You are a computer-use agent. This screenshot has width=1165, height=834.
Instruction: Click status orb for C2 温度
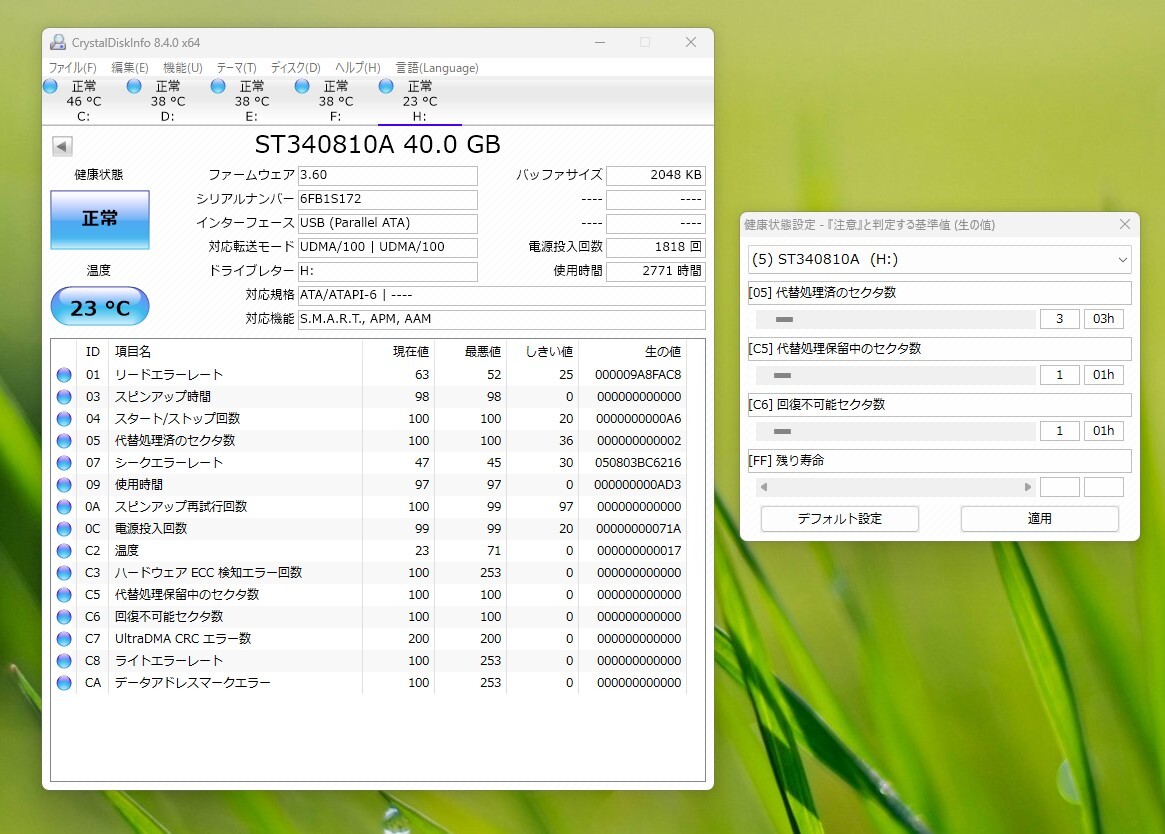[65, 551]
